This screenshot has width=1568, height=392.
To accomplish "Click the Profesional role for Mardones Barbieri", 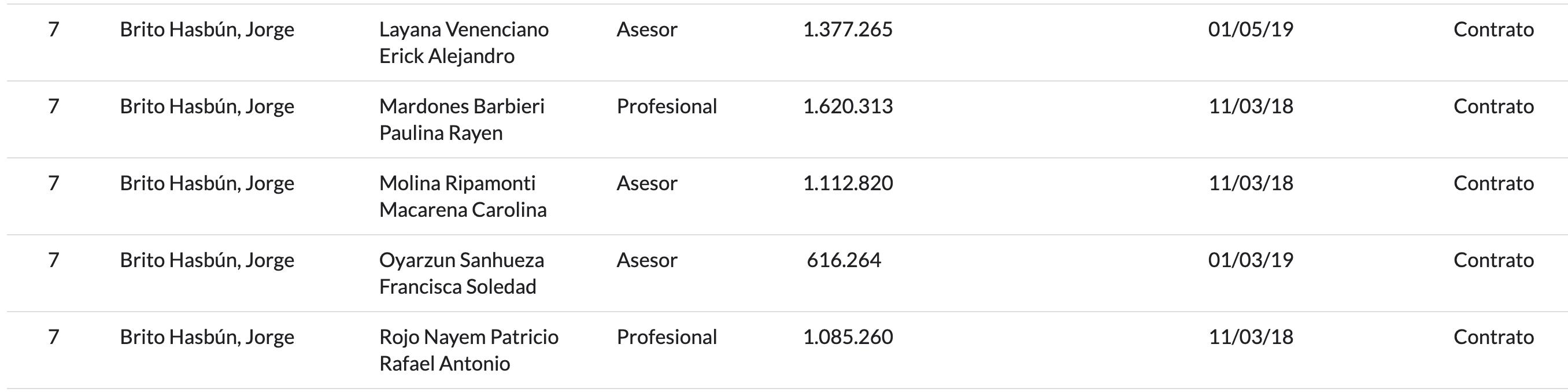I will pos(667,106).
